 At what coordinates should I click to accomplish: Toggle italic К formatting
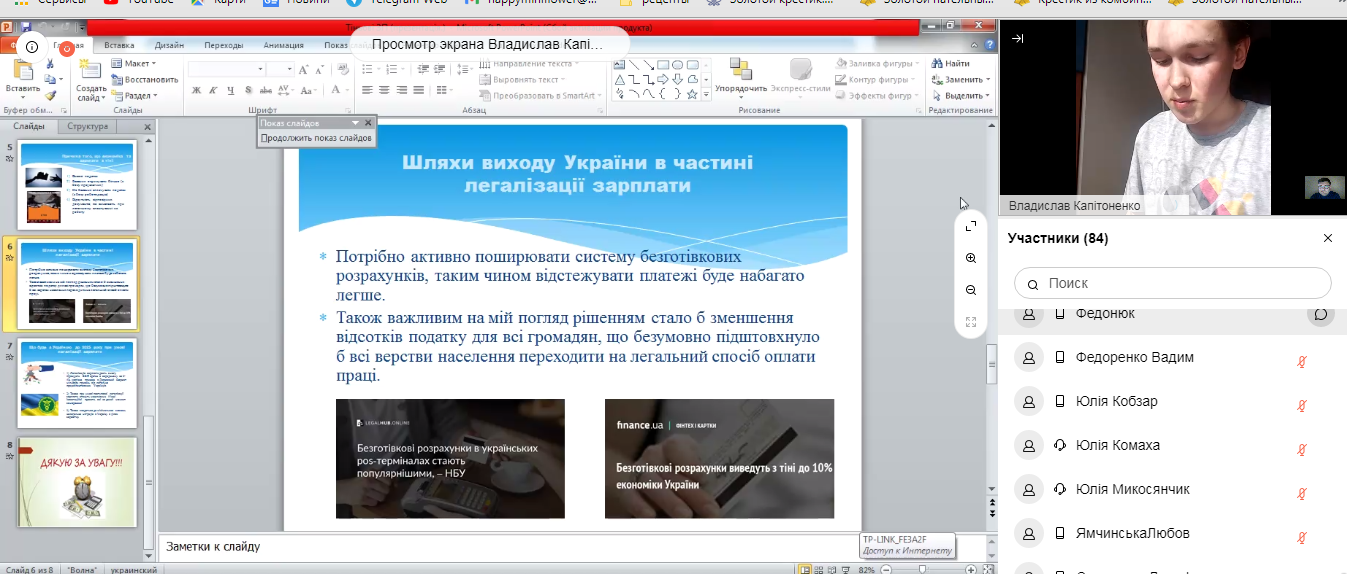(x=213, y=91)
